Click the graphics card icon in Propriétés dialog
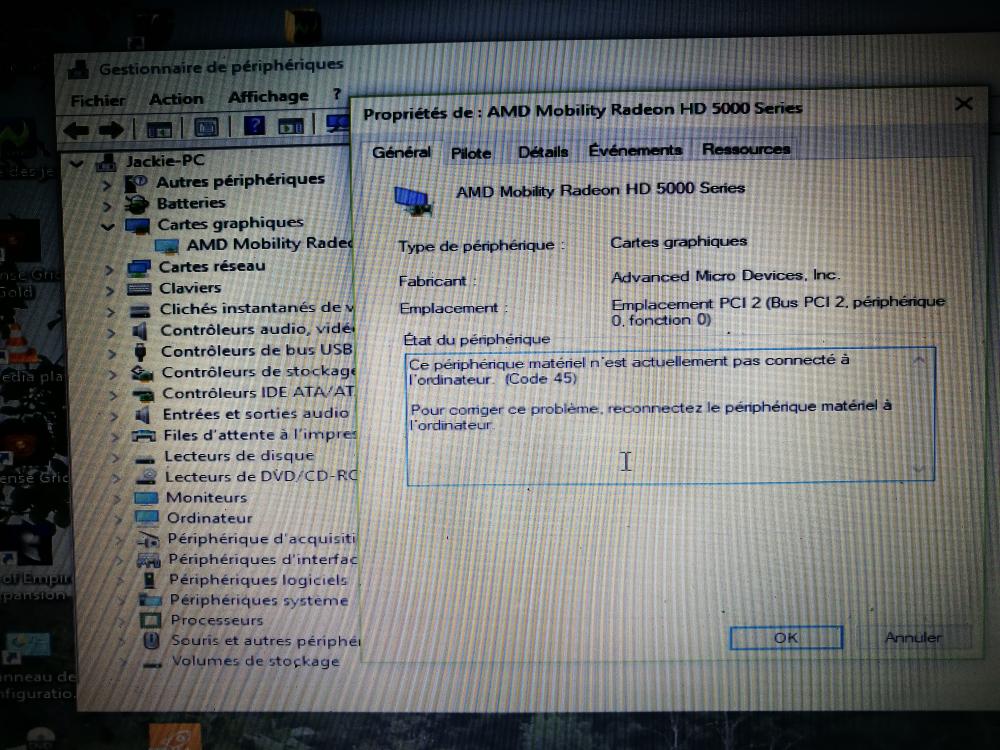Viewport: 1000px width, 750px height. click(414, 200)
